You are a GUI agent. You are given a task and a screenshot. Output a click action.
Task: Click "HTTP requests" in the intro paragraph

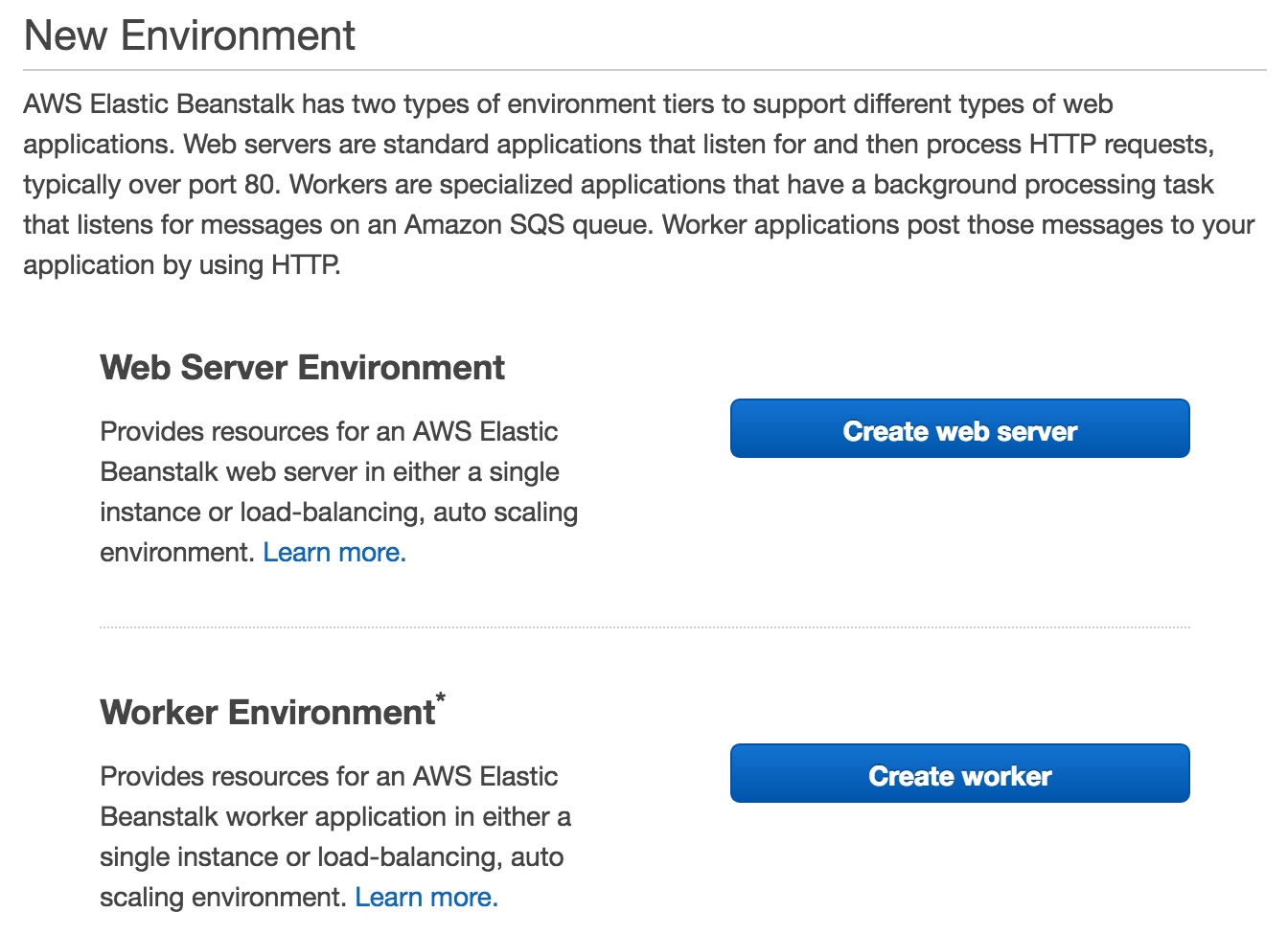pos(1121,145)
